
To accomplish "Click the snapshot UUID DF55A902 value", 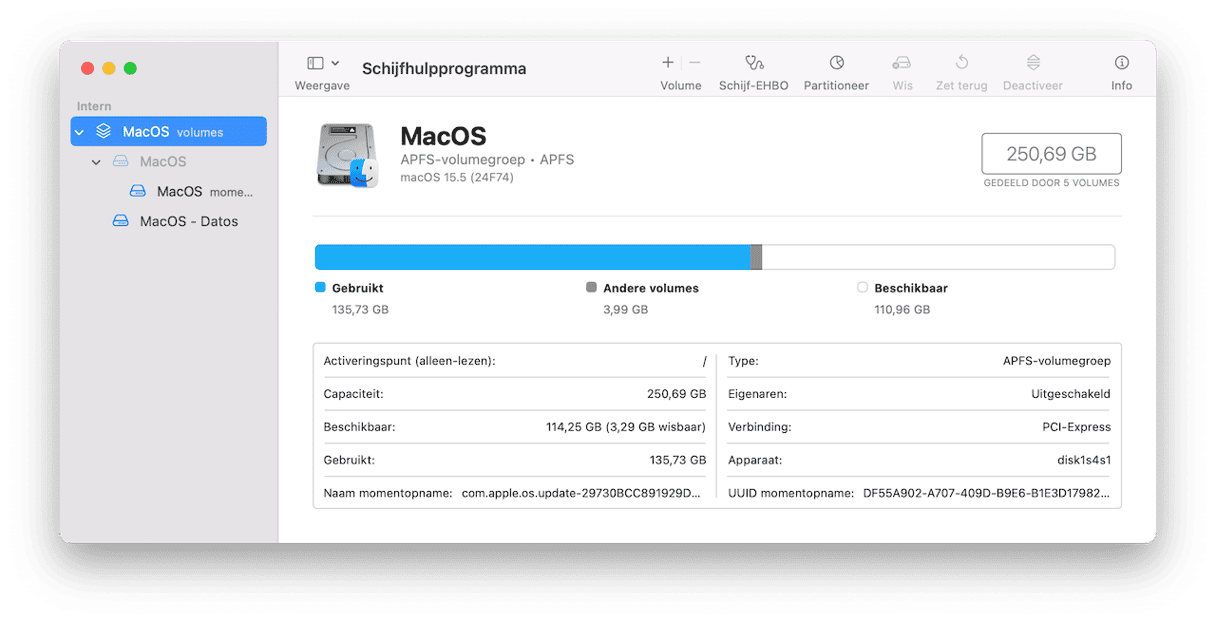I will click(987, 494).
